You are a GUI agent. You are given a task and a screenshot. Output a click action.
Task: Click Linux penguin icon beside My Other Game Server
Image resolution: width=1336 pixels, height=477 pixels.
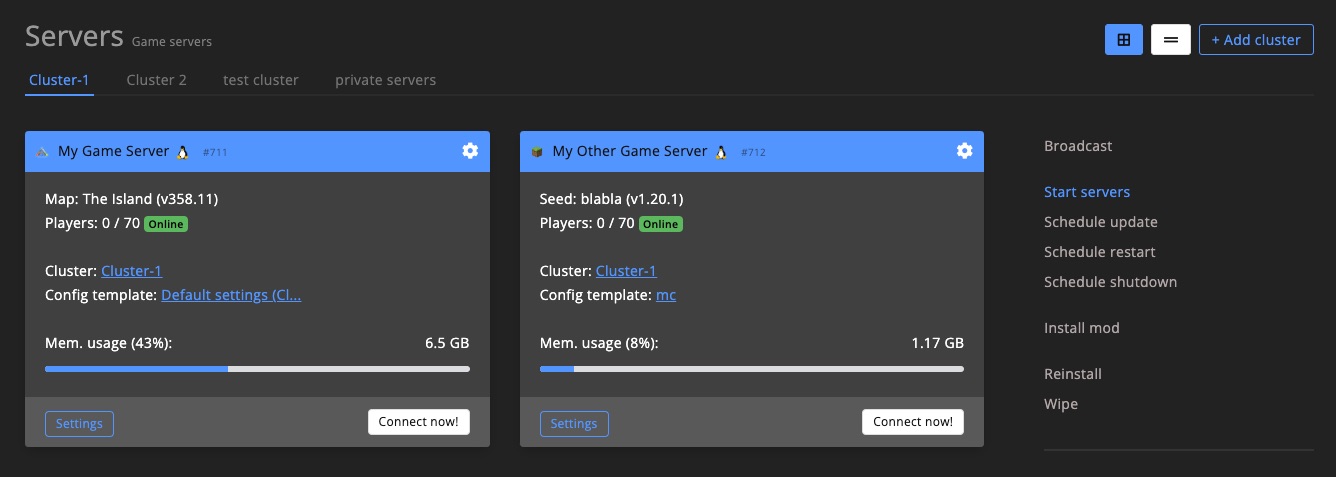tap(721, 152)
